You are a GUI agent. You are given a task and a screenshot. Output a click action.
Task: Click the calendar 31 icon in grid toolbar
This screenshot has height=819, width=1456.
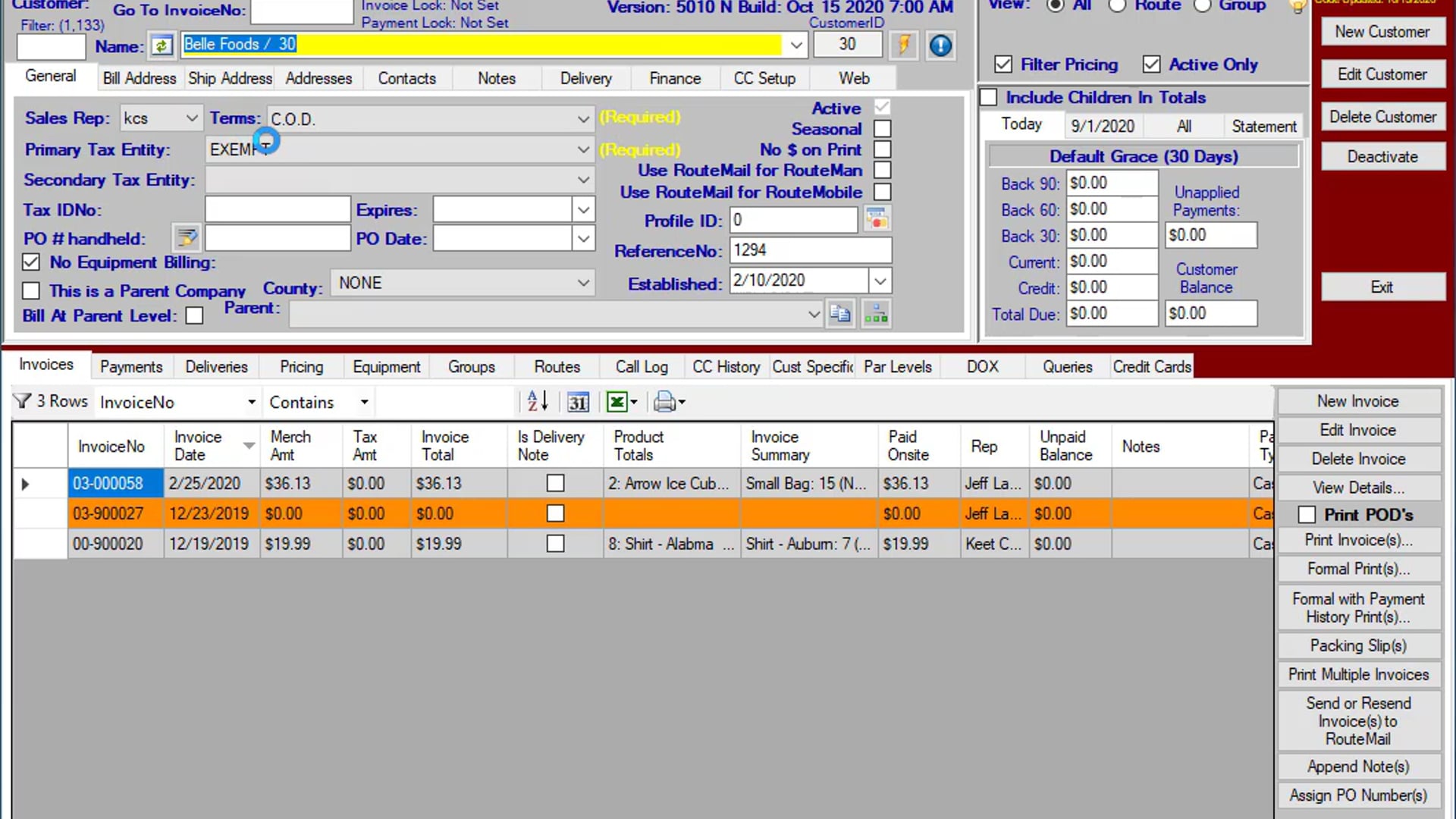tap(578, 402)
